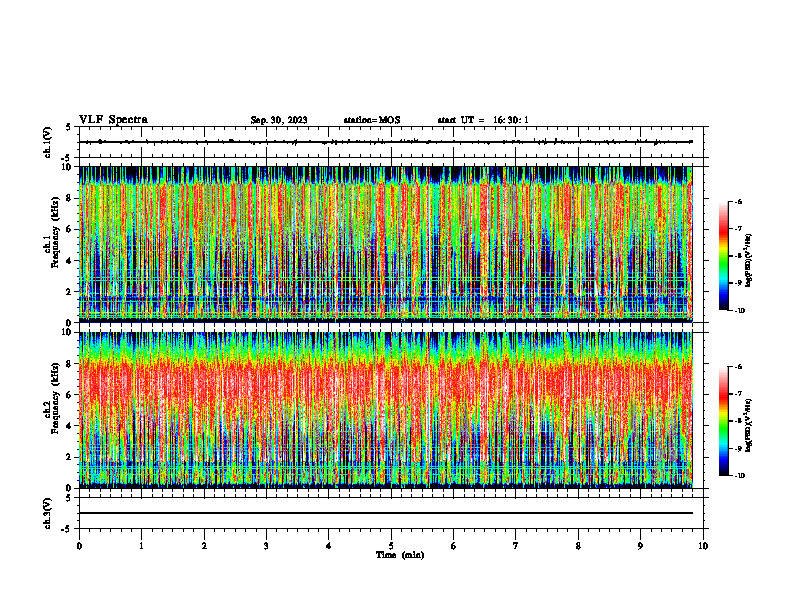Click the "-7" tick on ch.2 color bar
This screenshot has width=792, height=612.
738,394
